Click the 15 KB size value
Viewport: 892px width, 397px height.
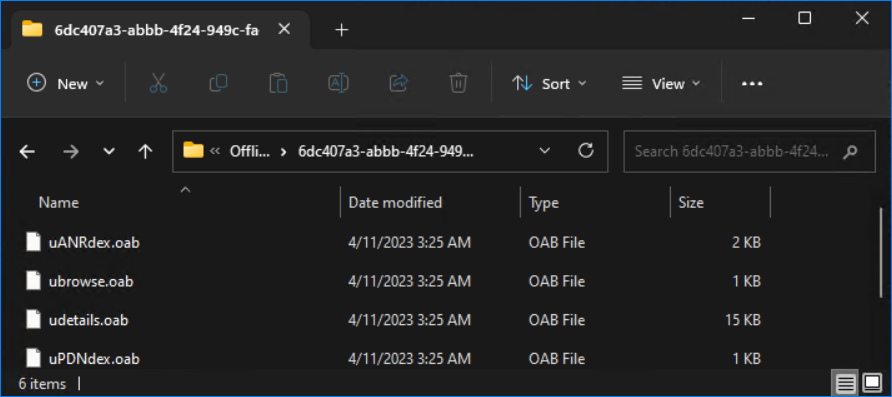(743, 320)
